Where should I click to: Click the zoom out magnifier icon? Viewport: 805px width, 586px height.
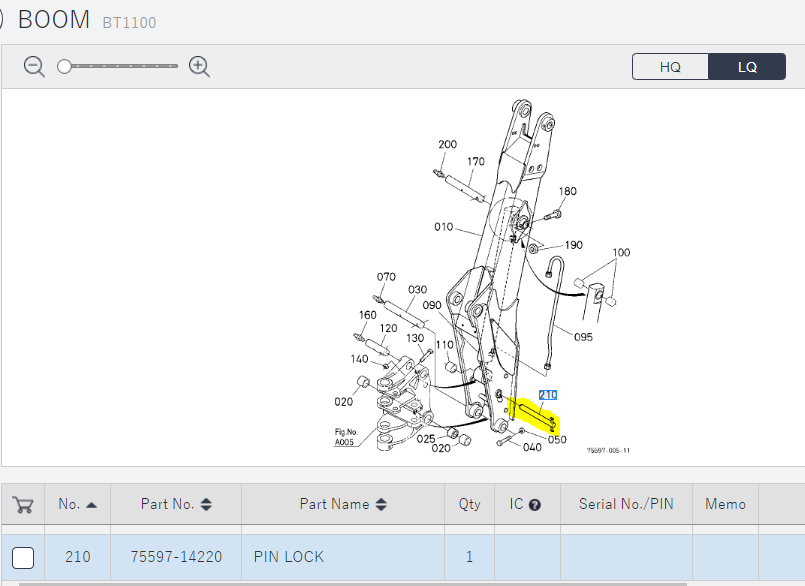click(35, 67)
